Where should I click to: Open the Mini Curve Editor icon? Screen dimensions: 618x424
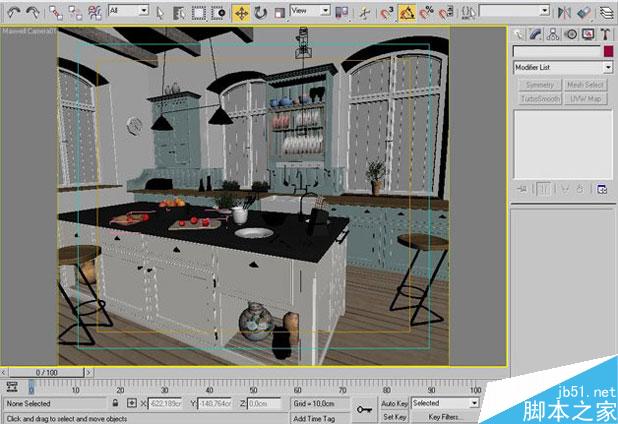[12, 387]
